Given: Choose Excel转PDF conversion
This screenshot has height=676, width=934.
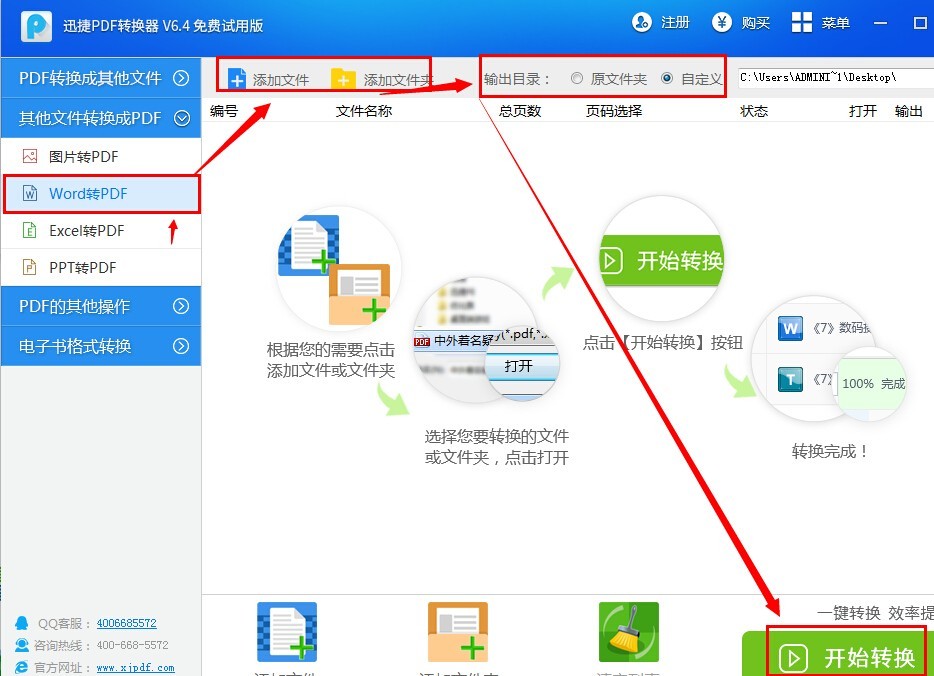Looking at the screenshot, I should coord(101,230).
